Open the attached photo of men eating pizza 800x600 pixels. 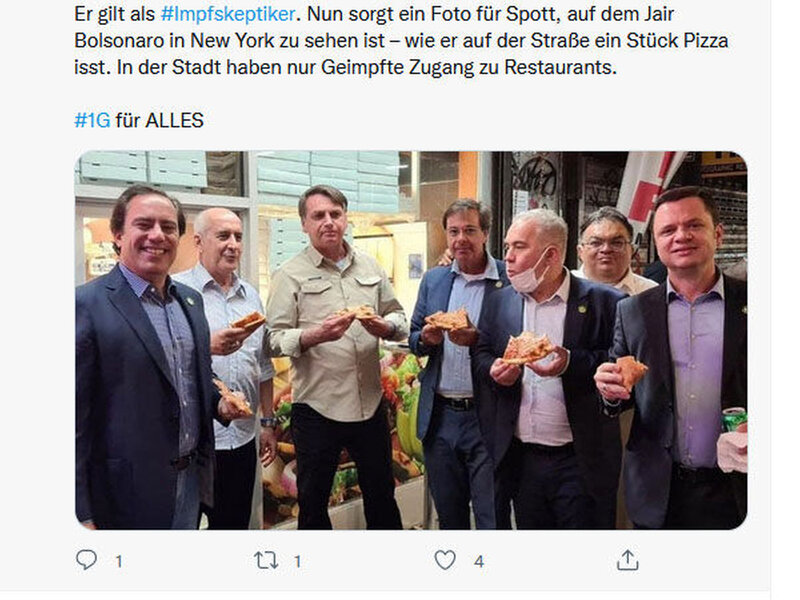[411, 340]
